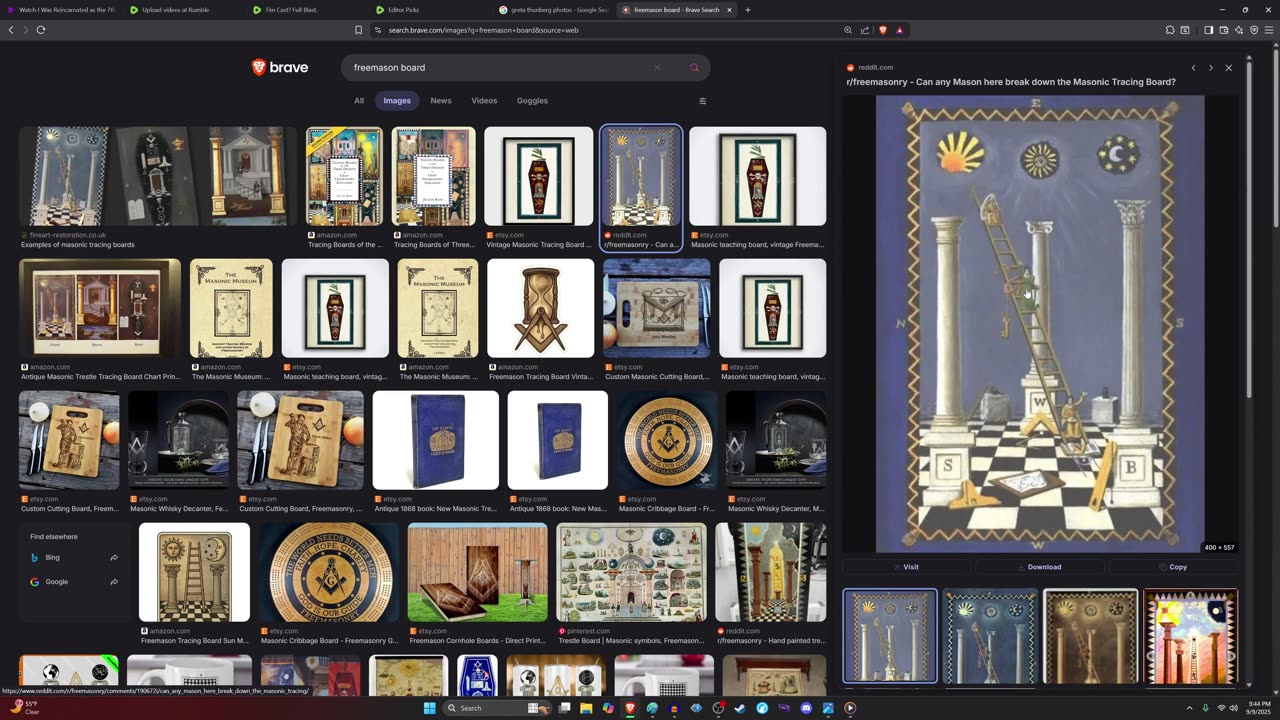The image size is (1280, 720).
Task: Open the browser main hamburger menu
Action: [x=1270, y=30]
